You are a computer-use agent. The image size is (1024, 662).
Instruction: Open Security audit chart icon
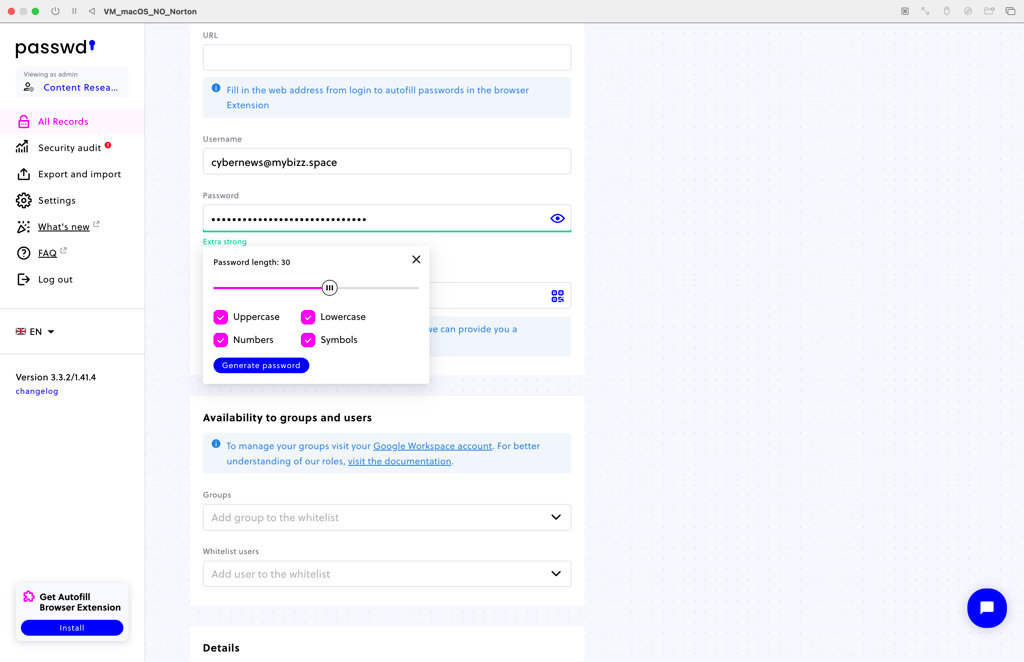pos(23,147)
